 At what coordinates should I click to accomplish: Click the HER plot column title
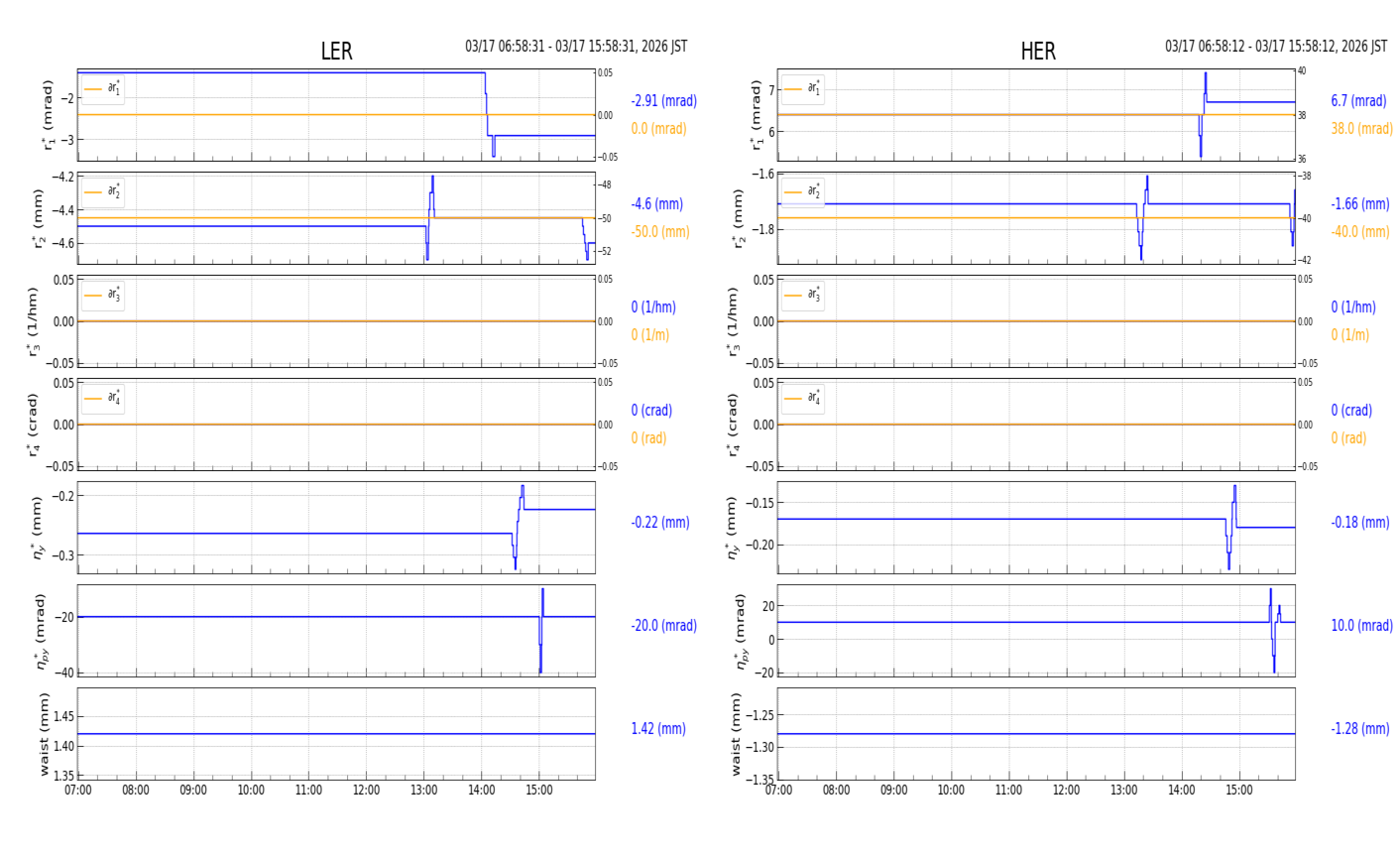1038,52
